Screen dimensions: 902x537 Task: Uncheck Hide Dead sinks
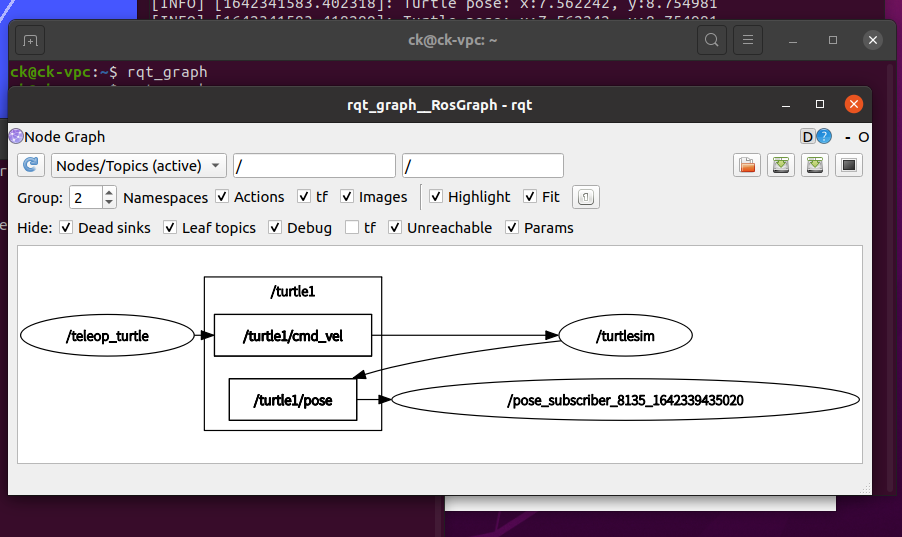[x=66, y=228]
